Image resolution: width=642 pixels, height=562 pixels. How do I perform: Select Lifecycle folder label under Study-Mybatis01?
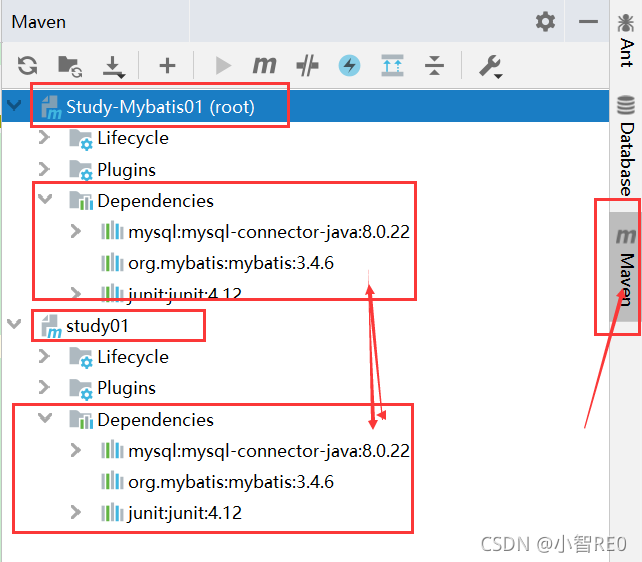coord(133,138)
